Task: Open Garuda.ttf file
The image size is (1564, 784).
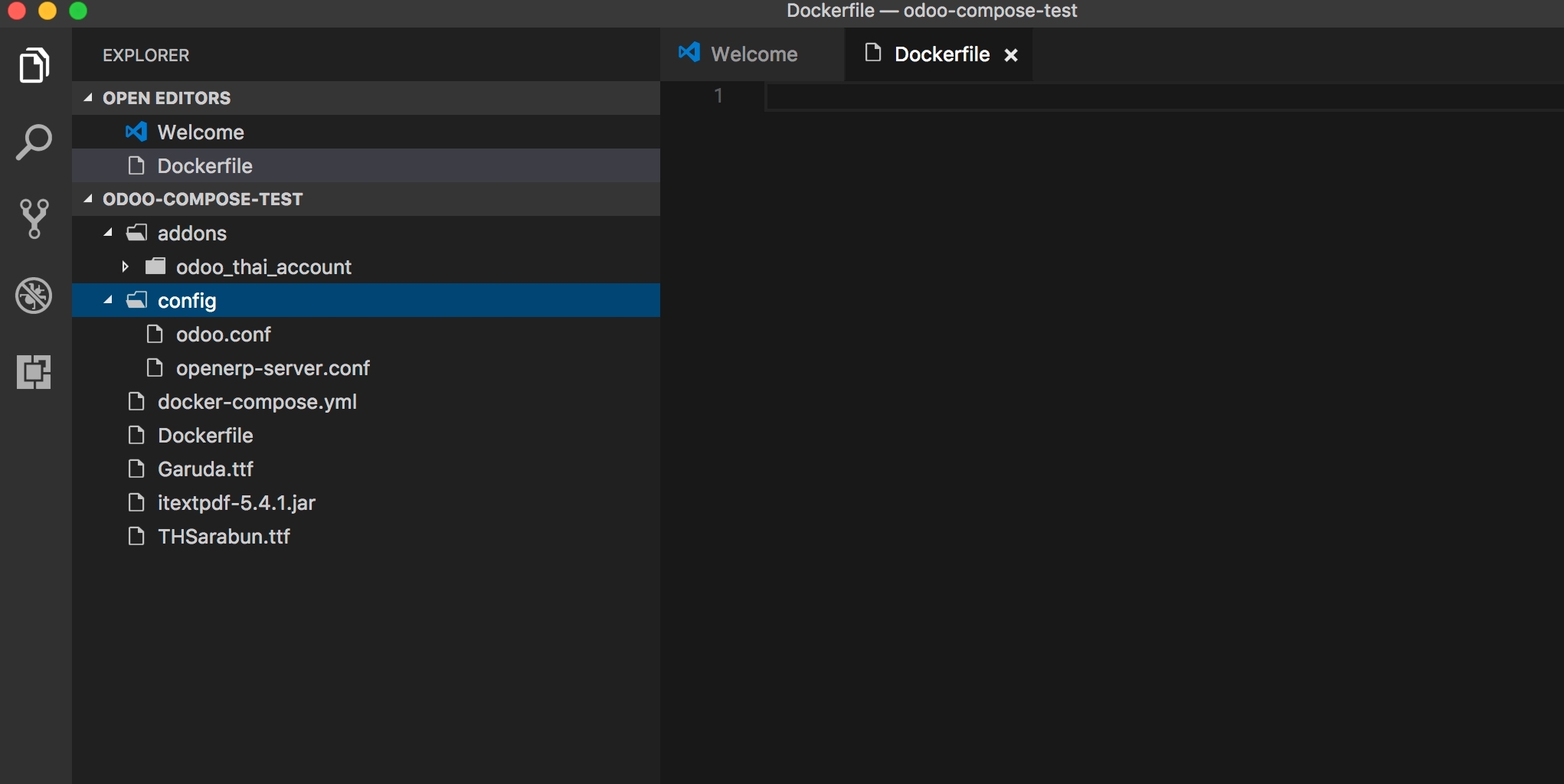Action: click(x=205, y=469)
